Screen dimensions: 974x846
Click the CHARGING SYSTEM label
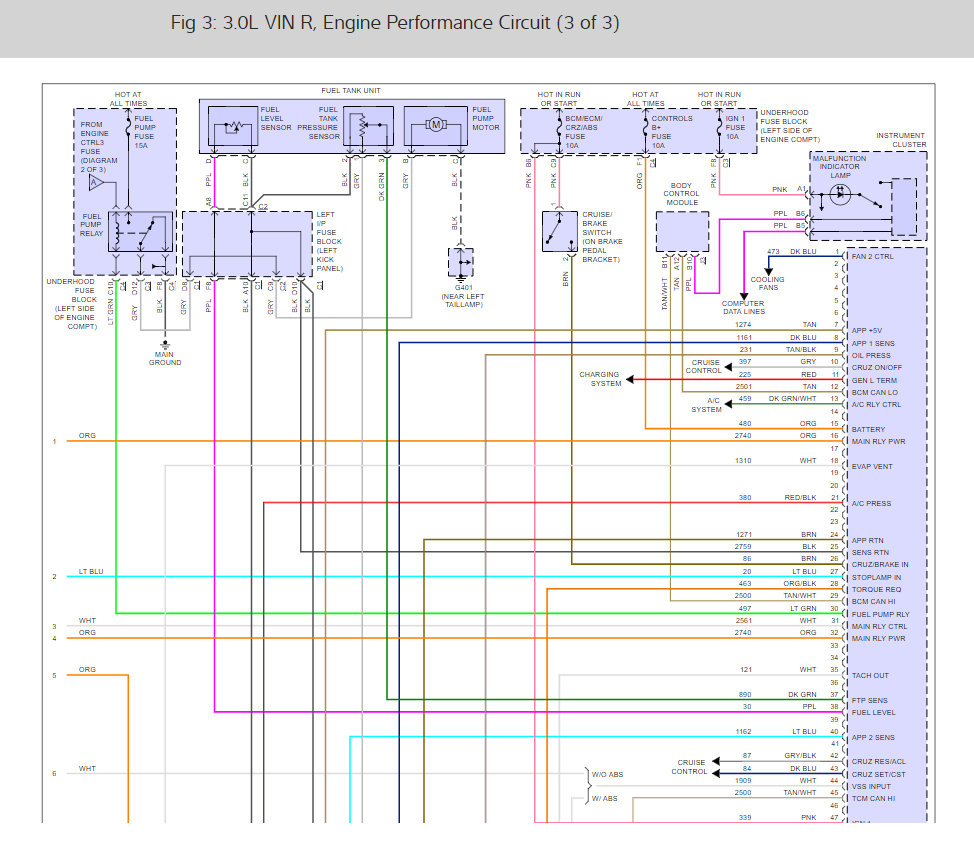pyautogui.click(x=599, y=379)
